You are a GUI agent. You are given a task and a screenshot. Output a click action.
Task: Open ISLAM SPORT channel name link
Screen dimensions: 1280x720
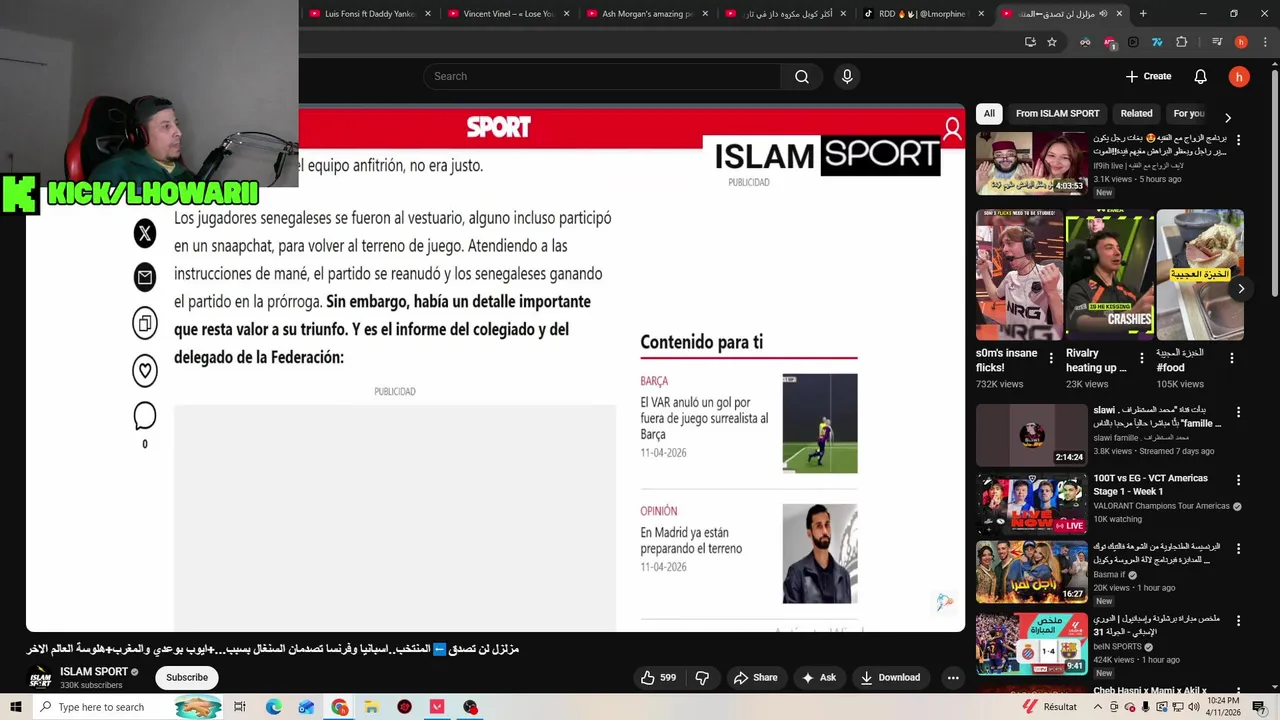tap(94, 672)
